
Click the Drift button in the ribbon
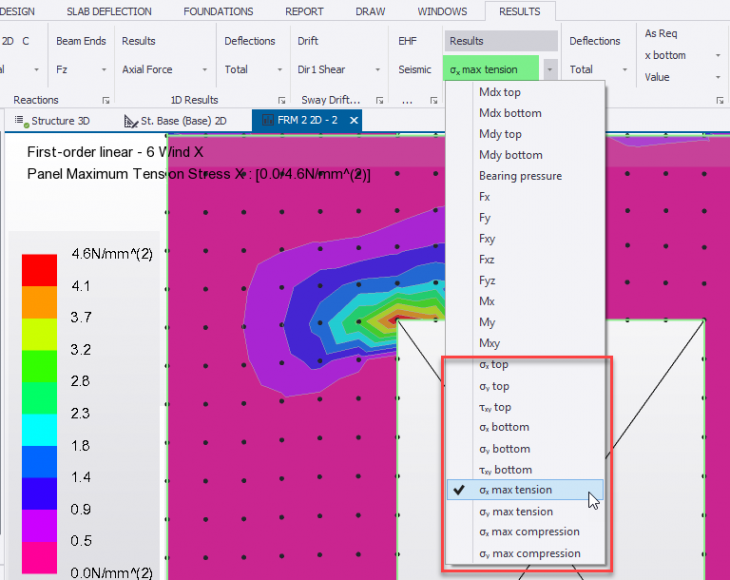click(308, 41)
